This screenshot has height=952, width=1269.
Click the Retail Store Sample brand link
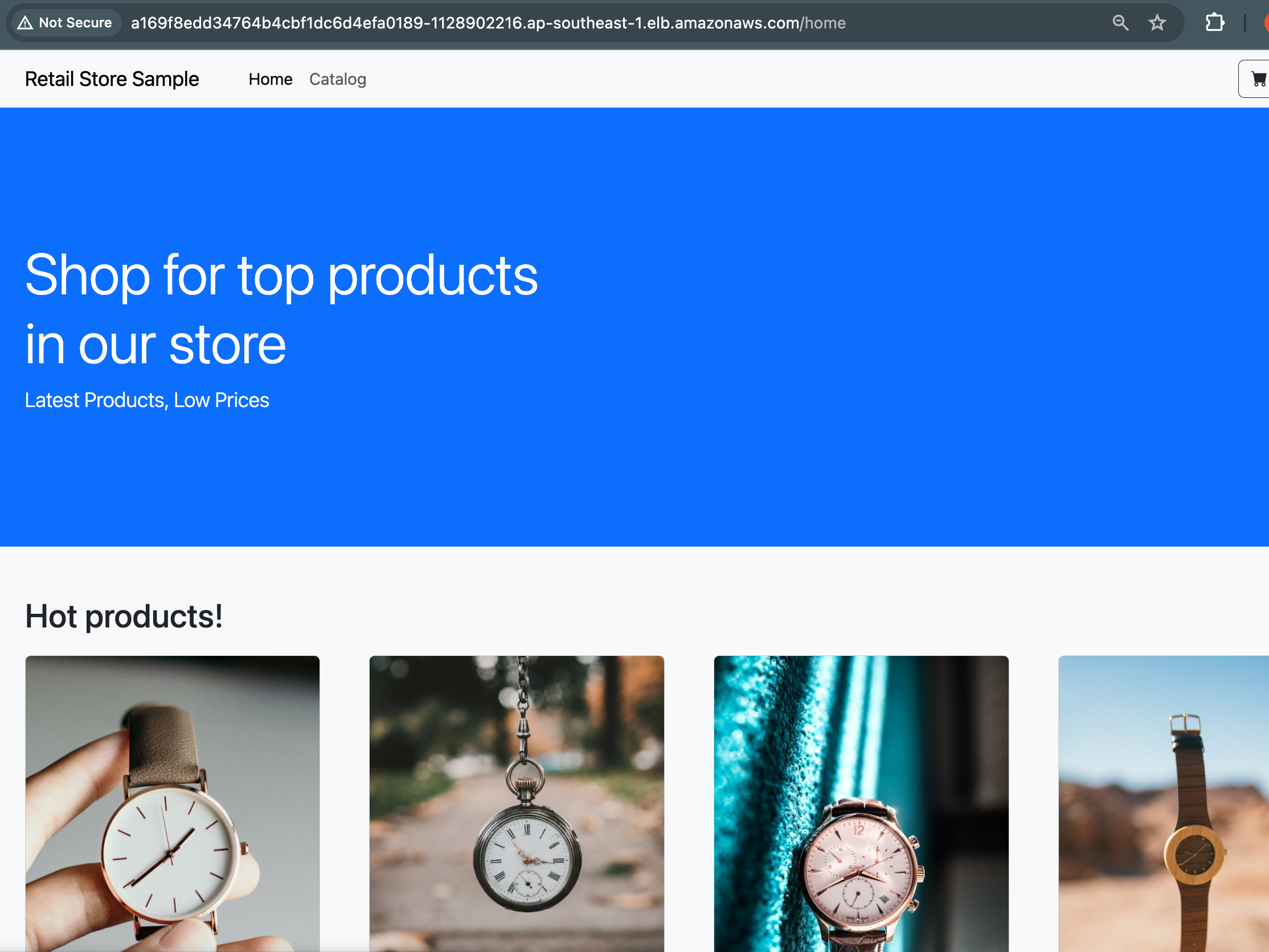point(112,79)
